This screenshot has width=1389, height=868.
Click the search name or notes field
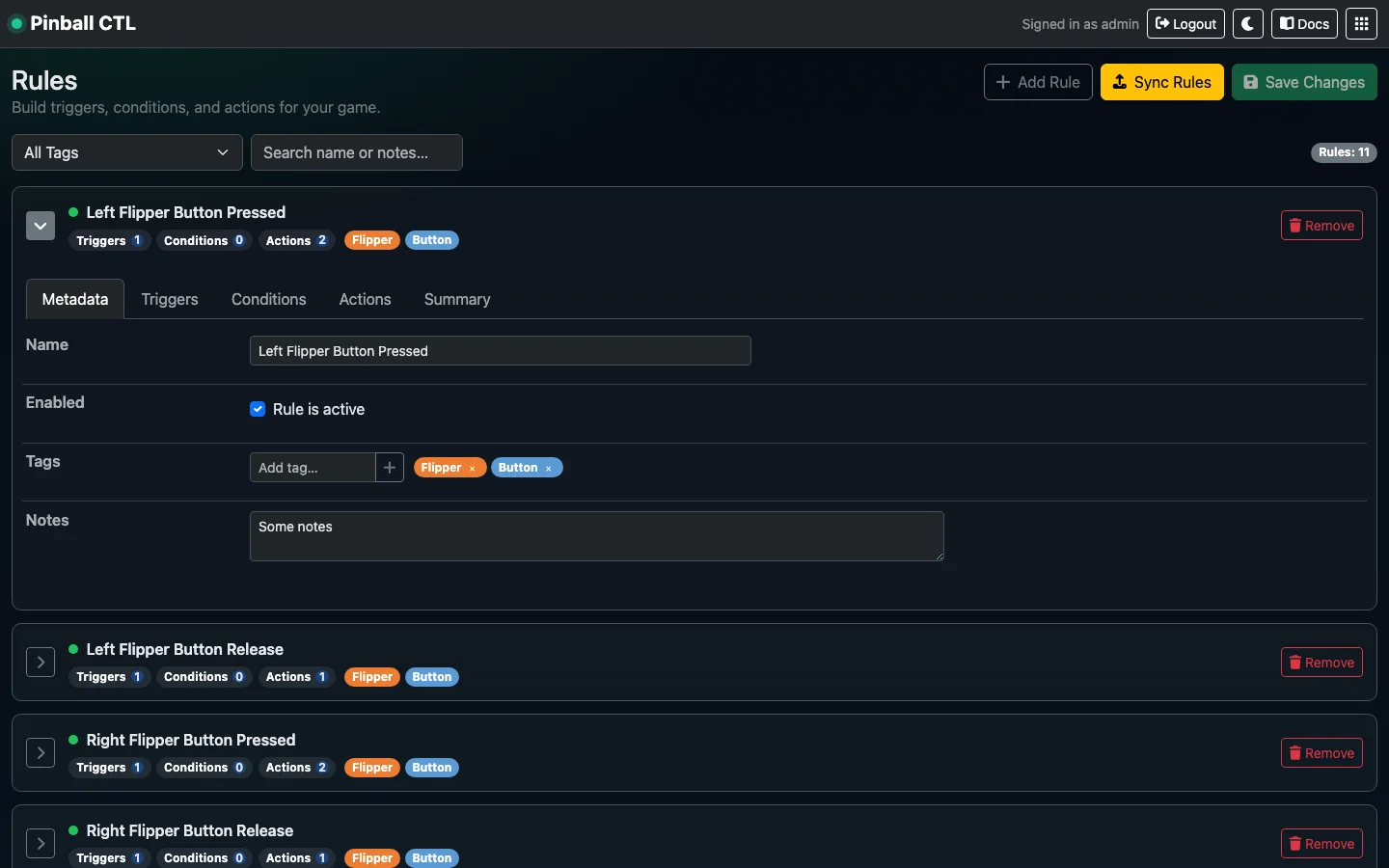[356, 152]
